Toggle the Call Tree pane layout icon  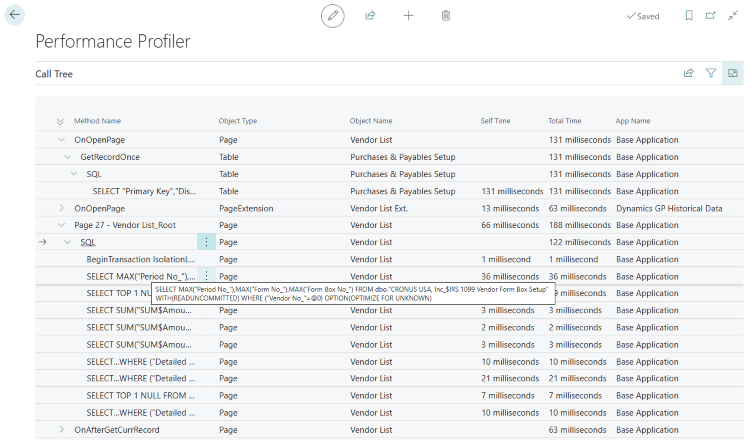(x=733, y=73)
